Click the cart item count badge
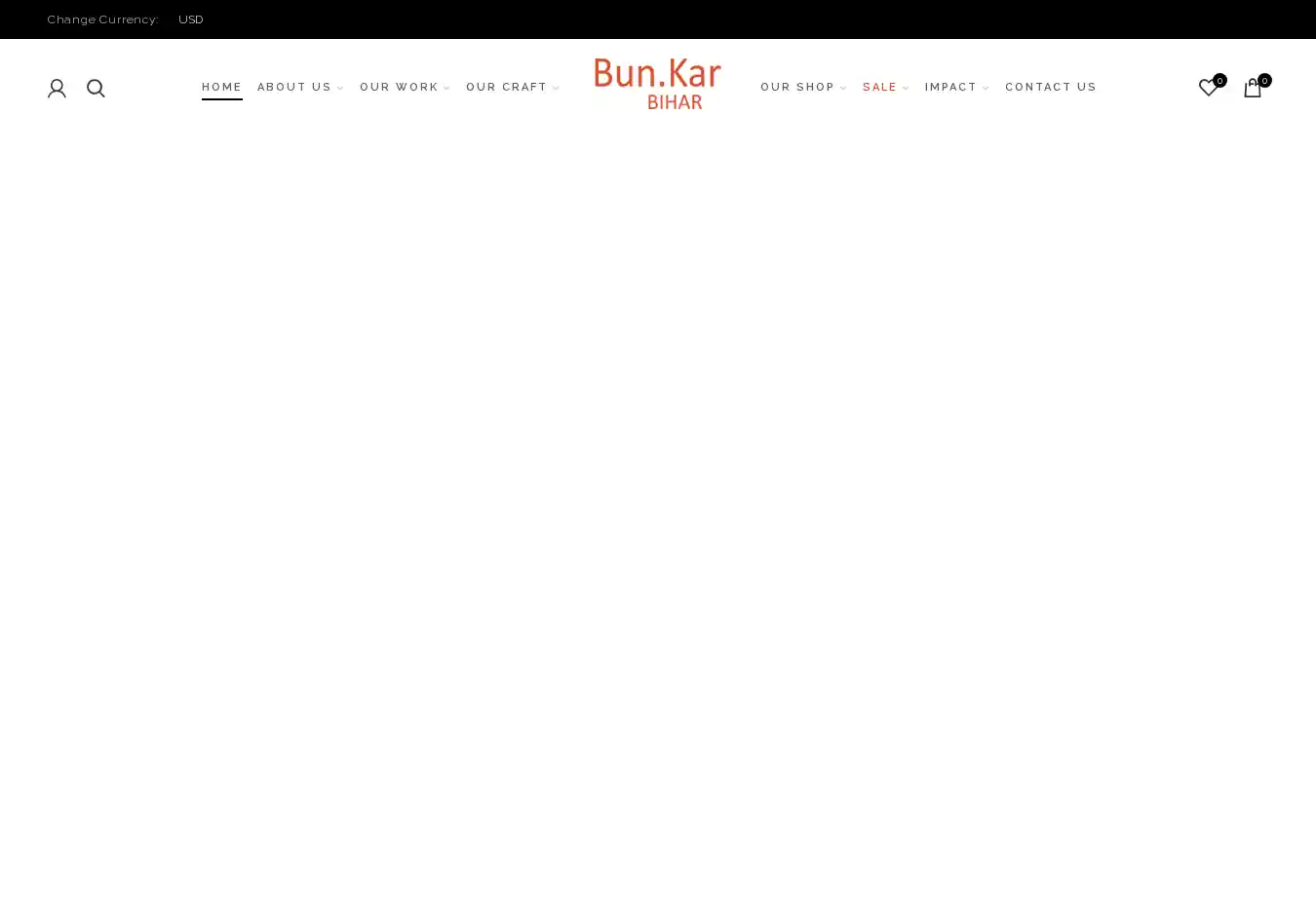This screenshot has width=1316, height=916. [x=1264, y=81]
